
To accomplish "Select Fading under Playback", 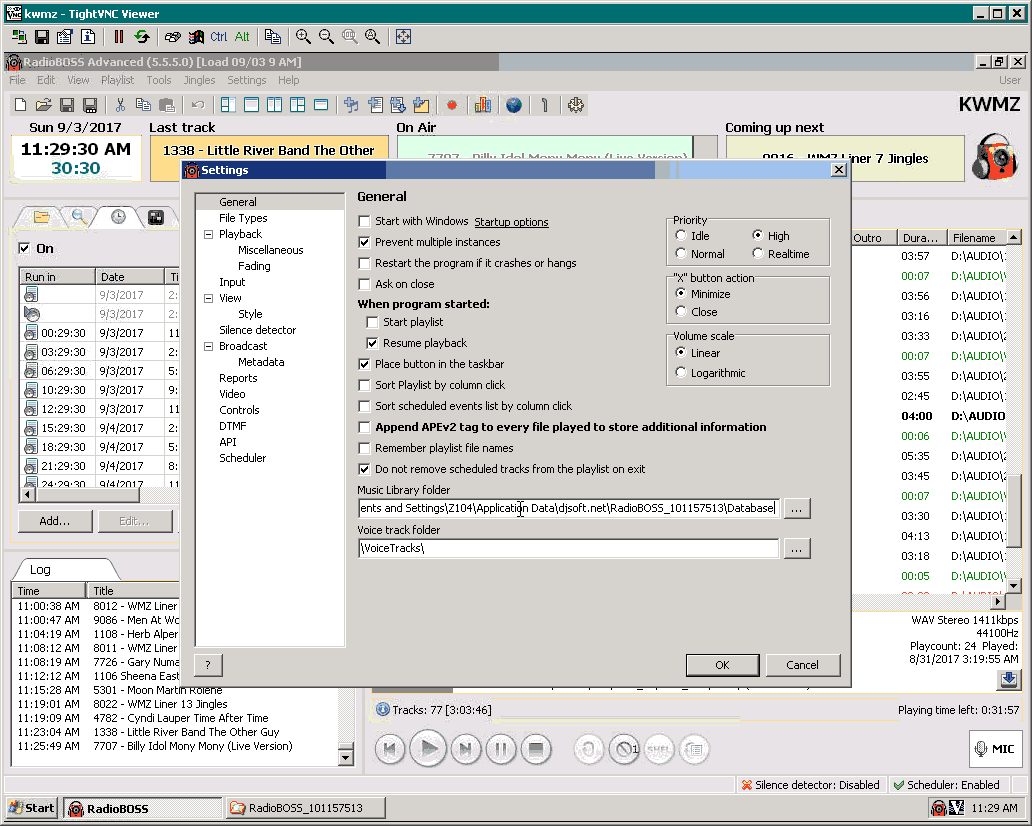I will 254,266.
